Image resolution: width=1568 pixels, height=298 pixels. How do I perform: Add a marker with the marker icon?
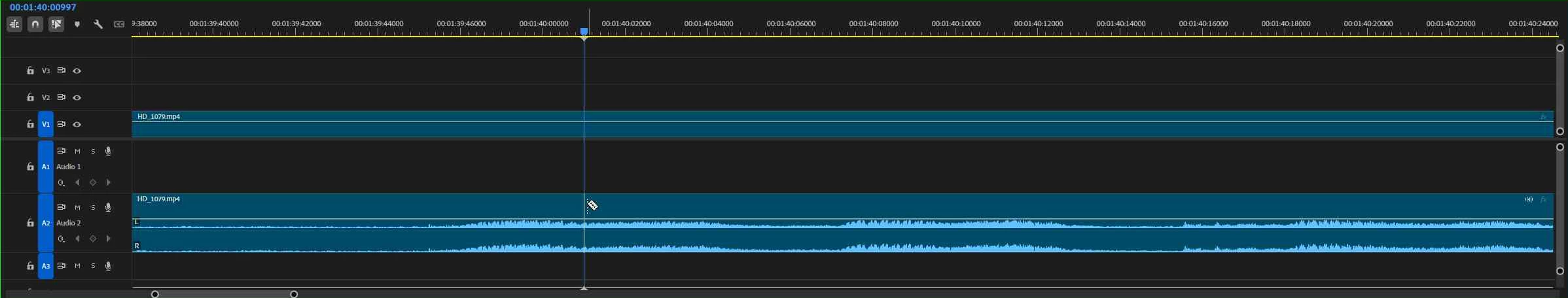click(77, 24)
